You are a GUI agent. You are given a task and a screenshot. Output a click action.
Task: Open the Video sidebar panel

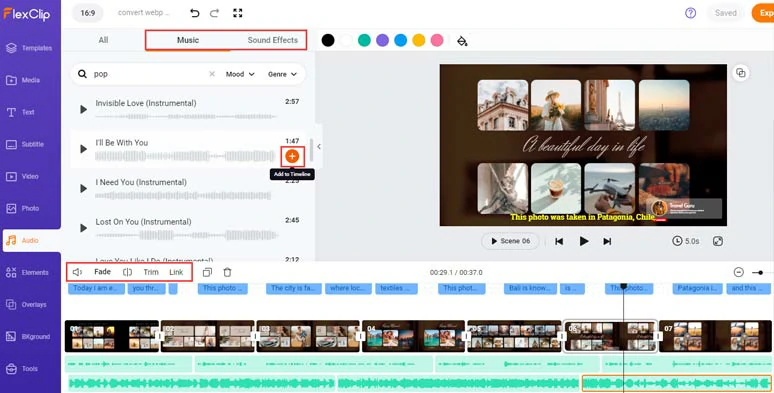(x=23, y=176)
